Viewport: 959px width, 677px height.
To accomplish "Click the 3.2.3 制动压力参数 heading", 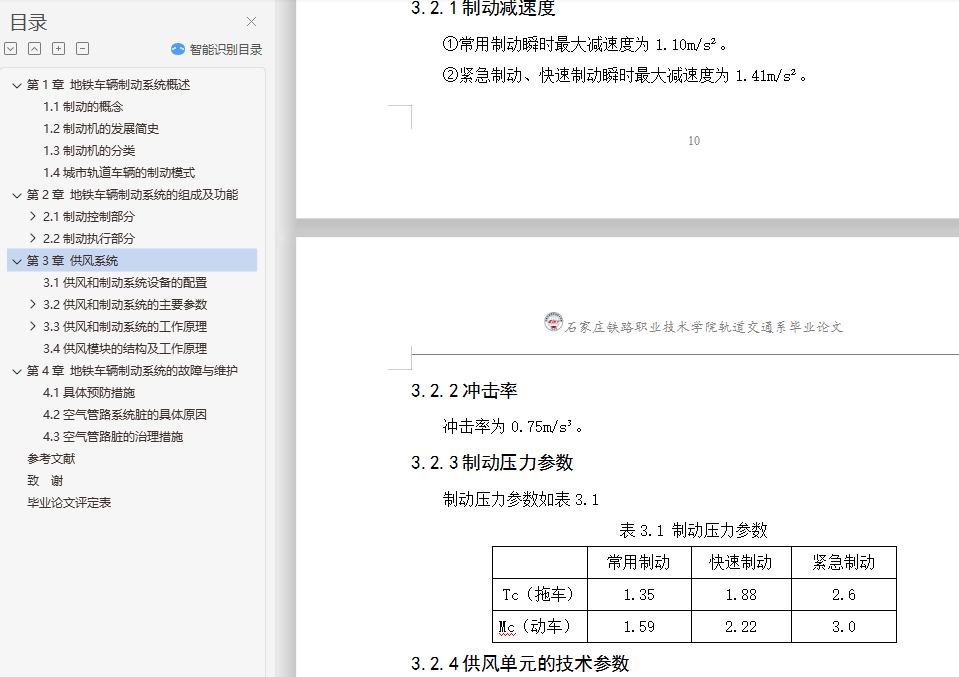I will [x=492, y=463].
